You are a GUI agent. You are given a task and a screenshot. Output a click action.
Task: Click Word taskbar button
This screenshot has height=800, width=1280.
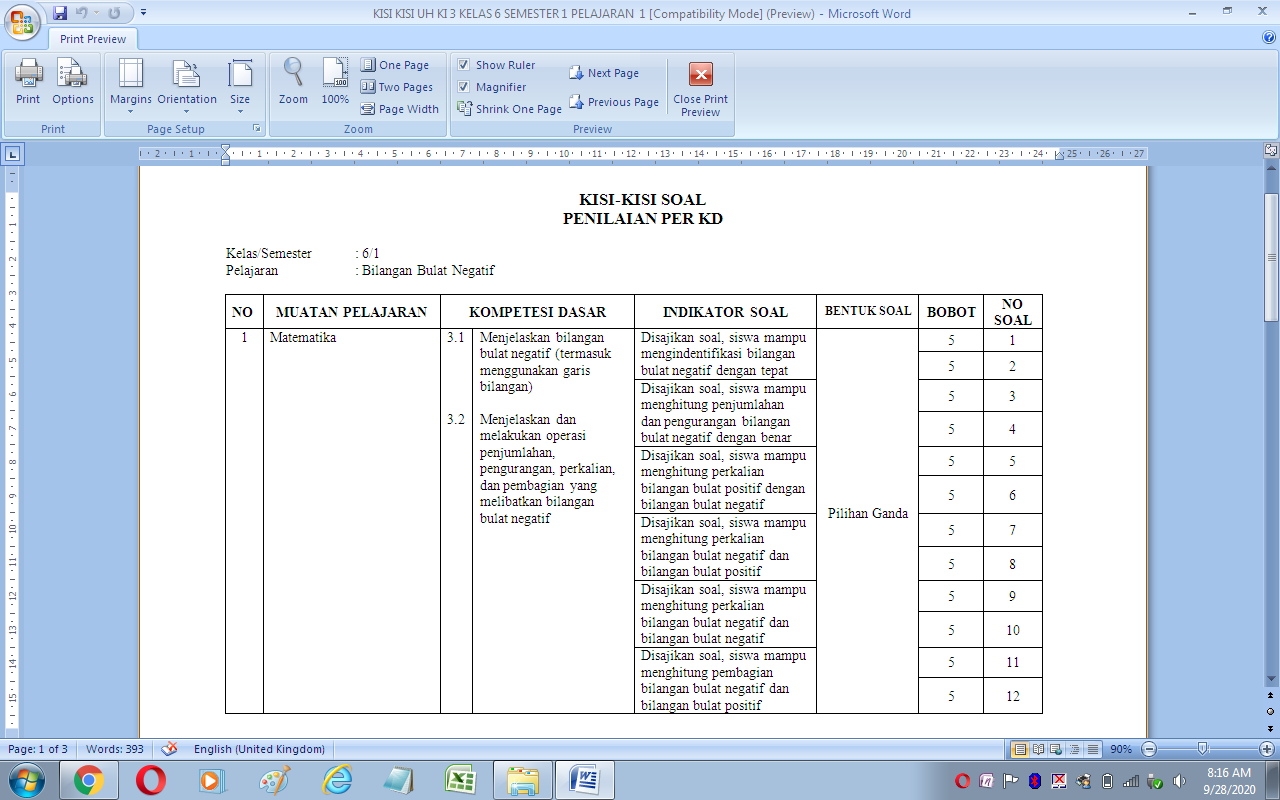(x=584, y=780)
